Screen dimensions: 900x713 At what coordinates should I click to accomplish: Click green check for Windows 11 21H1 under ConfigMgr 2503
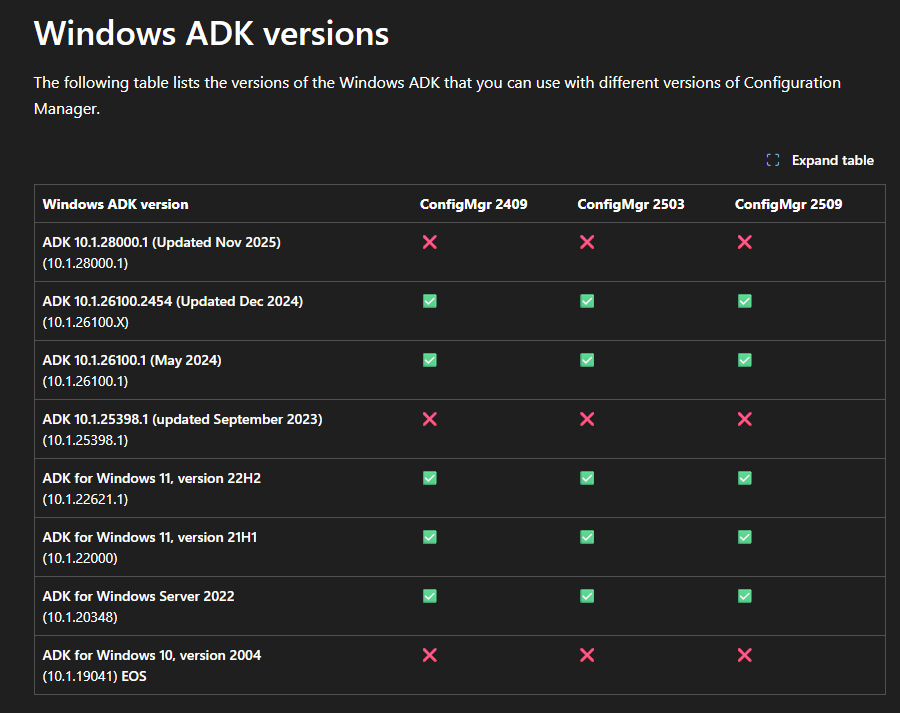point(587,537)
